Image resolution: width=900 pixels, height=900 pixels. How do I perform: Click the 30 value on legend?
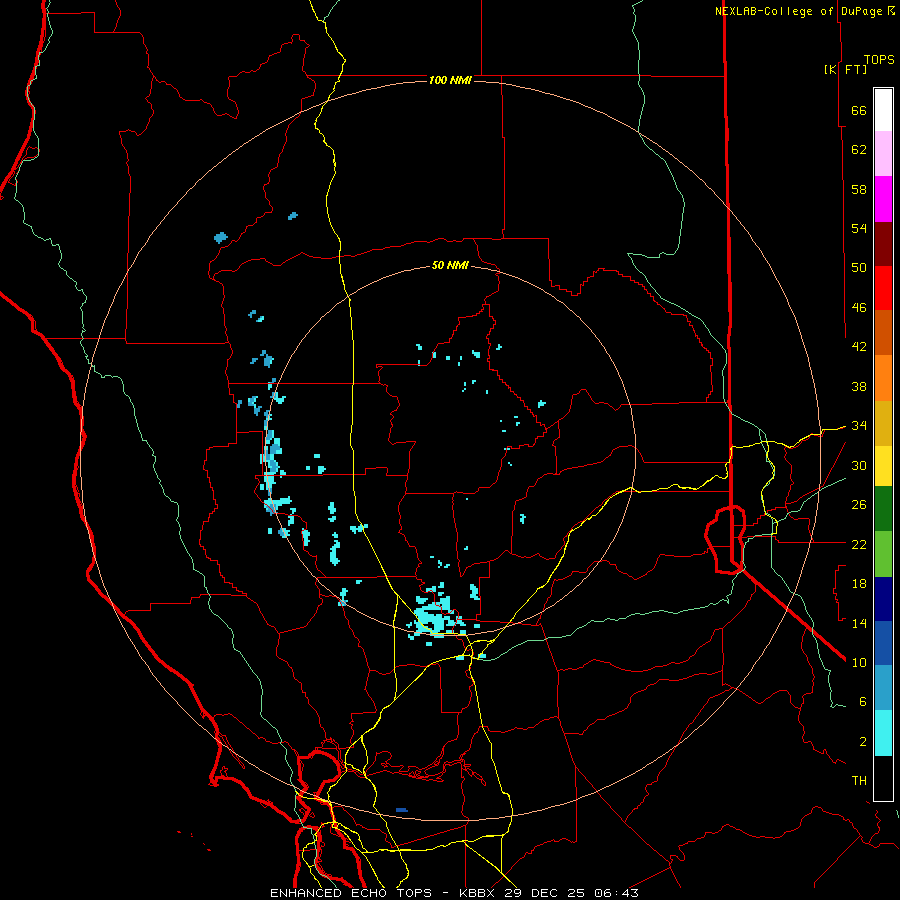[859, 465]
